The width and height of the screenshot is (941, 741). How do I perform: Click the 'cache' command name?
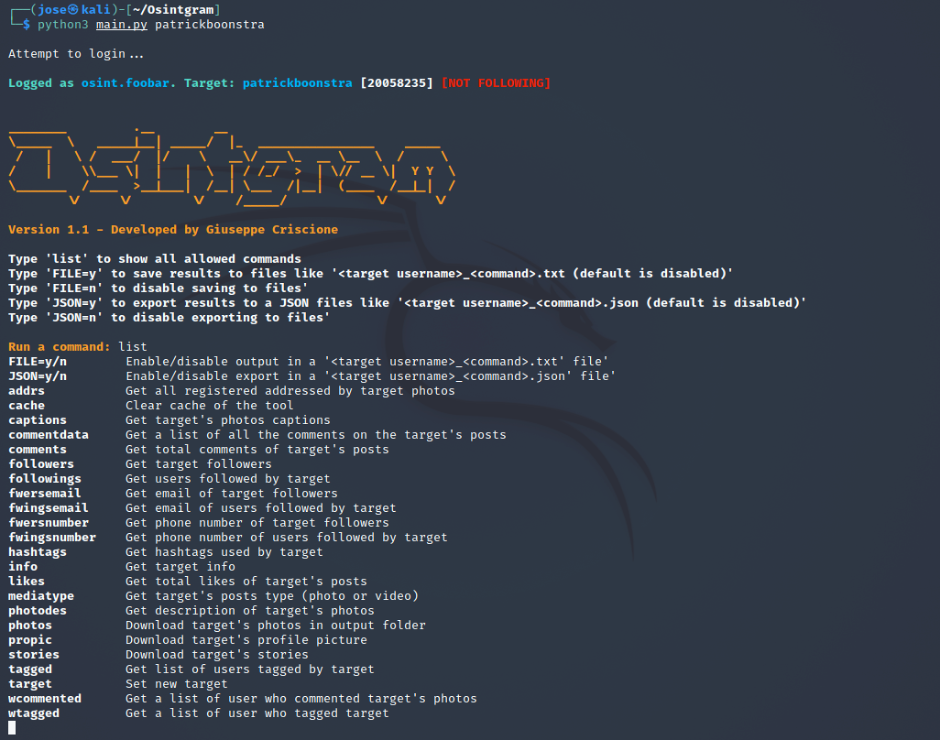tap(26, 406)
